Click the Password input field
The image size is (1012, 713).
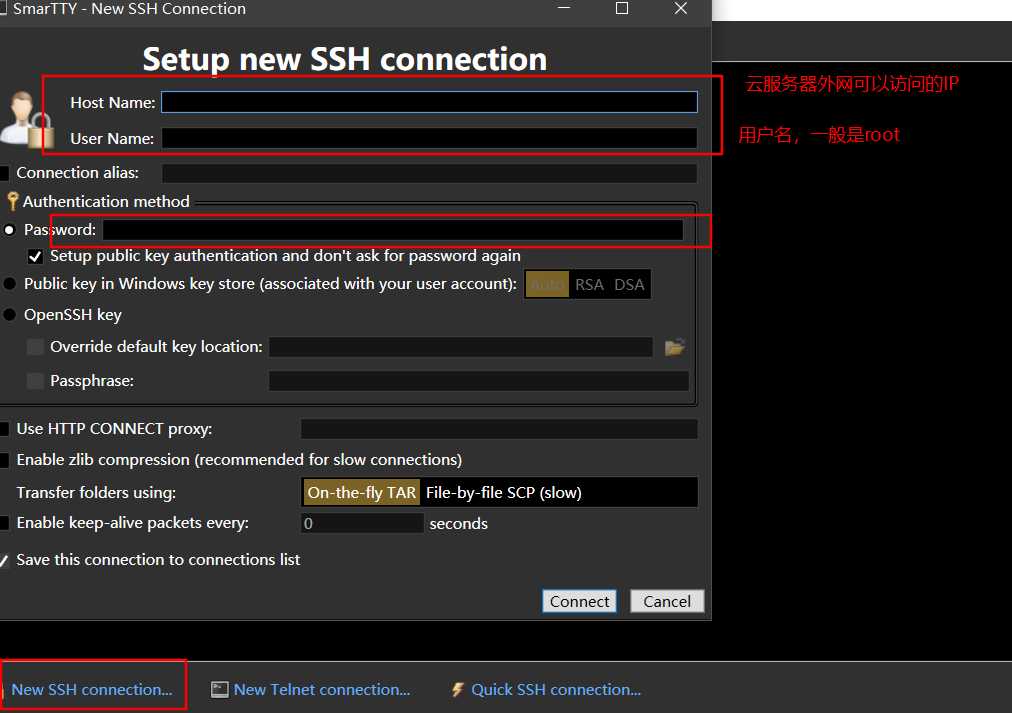[392, 230]
